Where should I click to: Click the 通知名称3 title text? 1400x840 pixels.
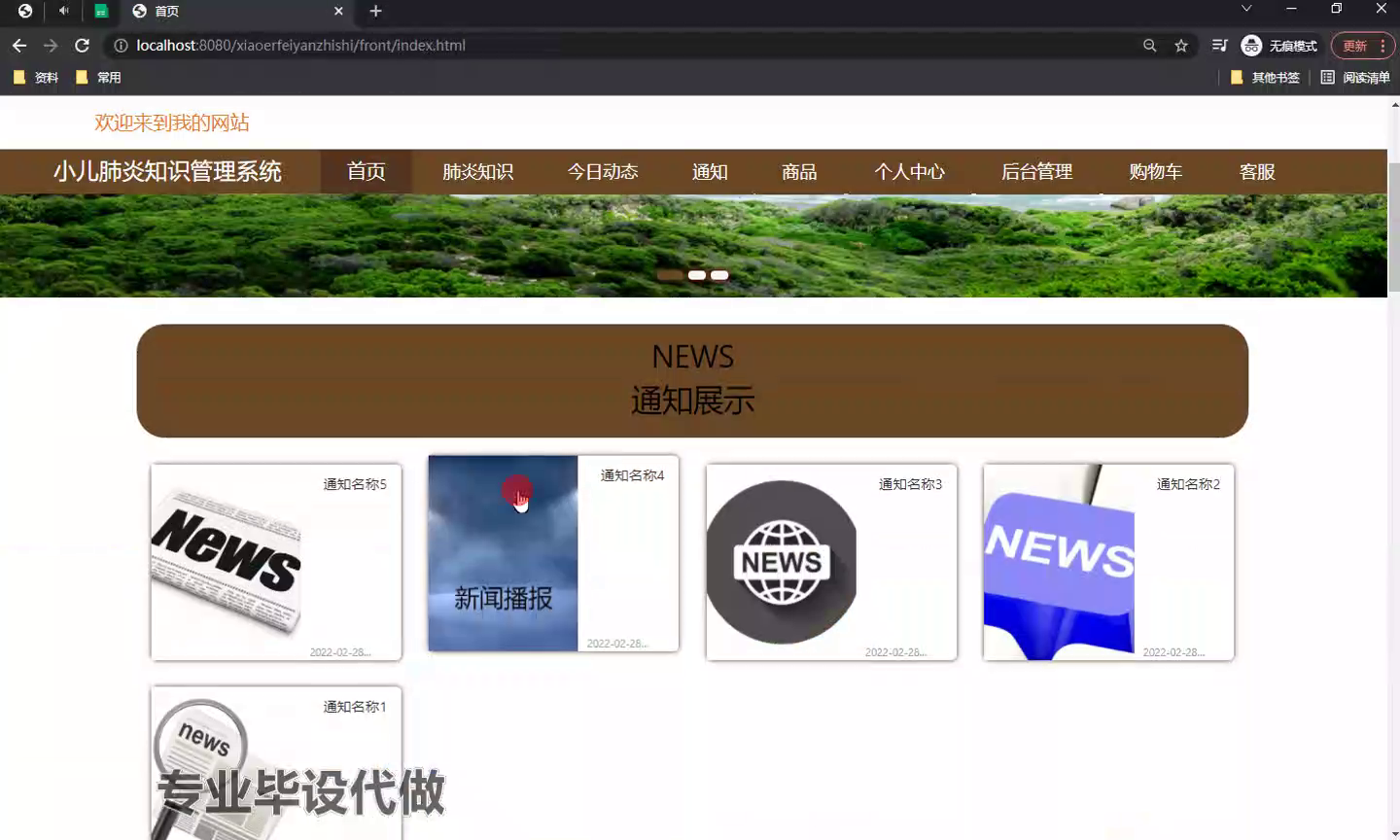pos(910,484)
